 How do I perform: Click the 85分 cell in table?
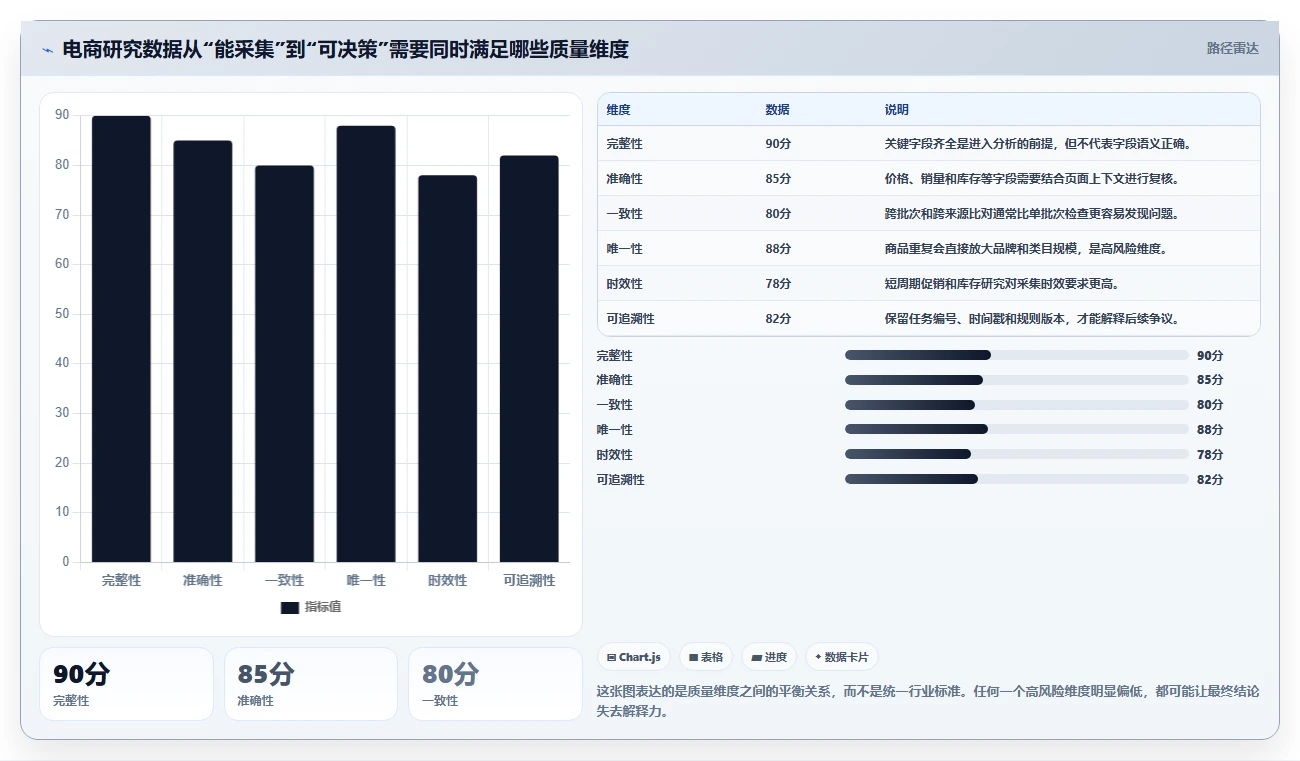(778, 179)
